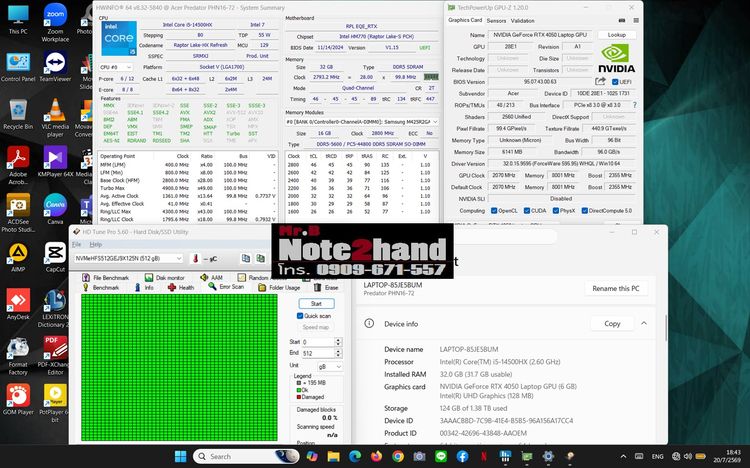Toggle the DirectCompute 5.0 checkbox in GPU-Z

[x=585, y=211]
